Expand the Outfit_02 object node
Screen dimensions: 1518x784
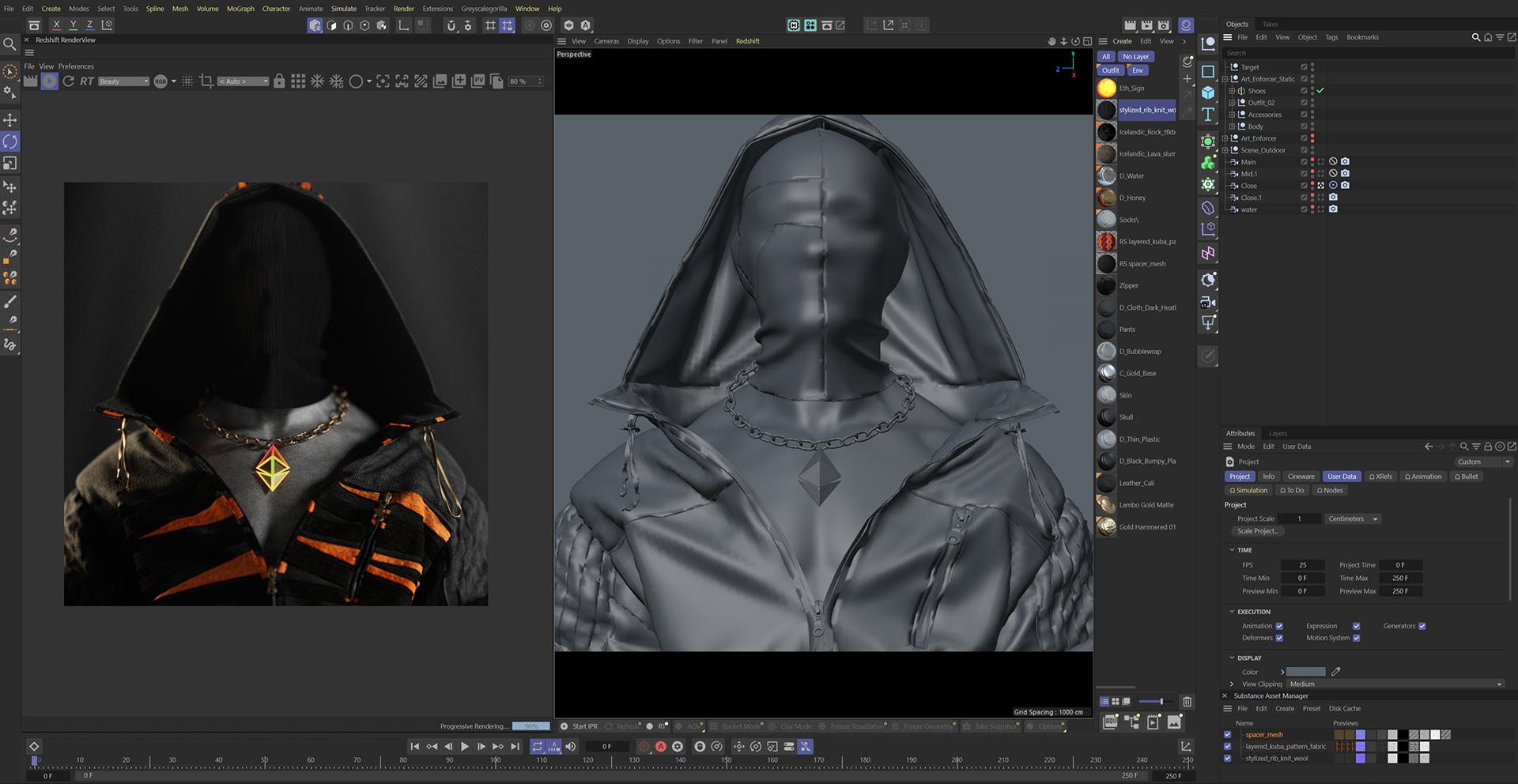tap(1232, 103)
